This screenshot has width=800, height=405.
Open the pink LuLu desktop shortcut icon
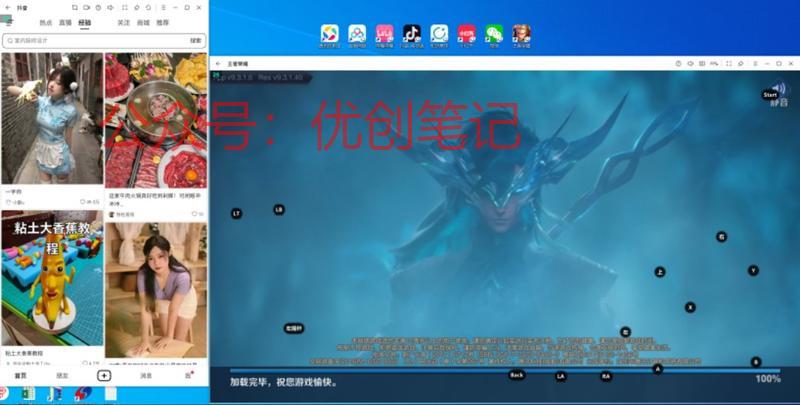(384, 34)
